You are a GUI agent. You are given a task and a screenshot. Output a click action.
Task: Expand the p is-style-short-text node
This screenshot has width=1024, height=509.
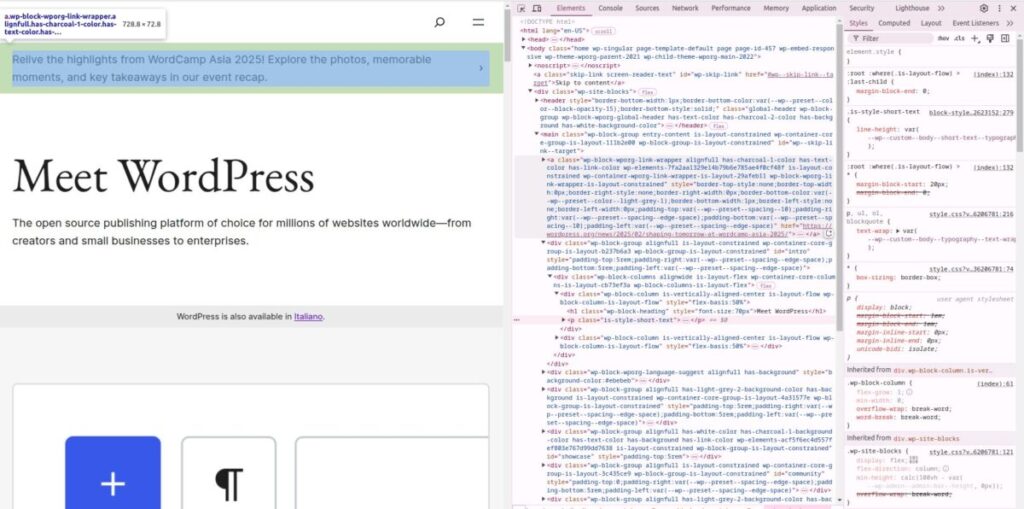tap(564, 320)
